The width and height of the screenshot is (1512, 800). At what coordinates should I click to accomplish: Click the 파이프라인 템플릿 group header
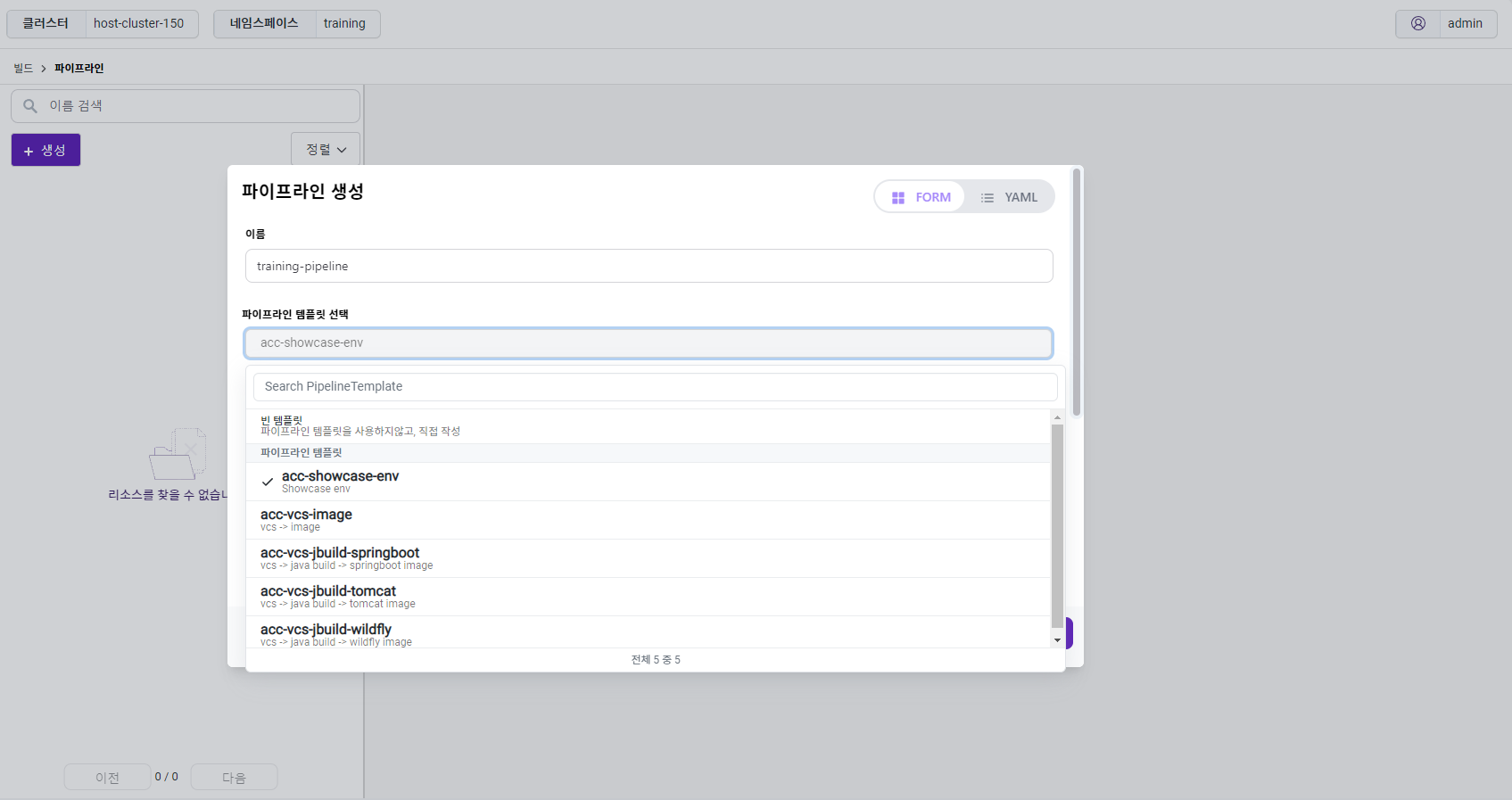tap(649, 453)
